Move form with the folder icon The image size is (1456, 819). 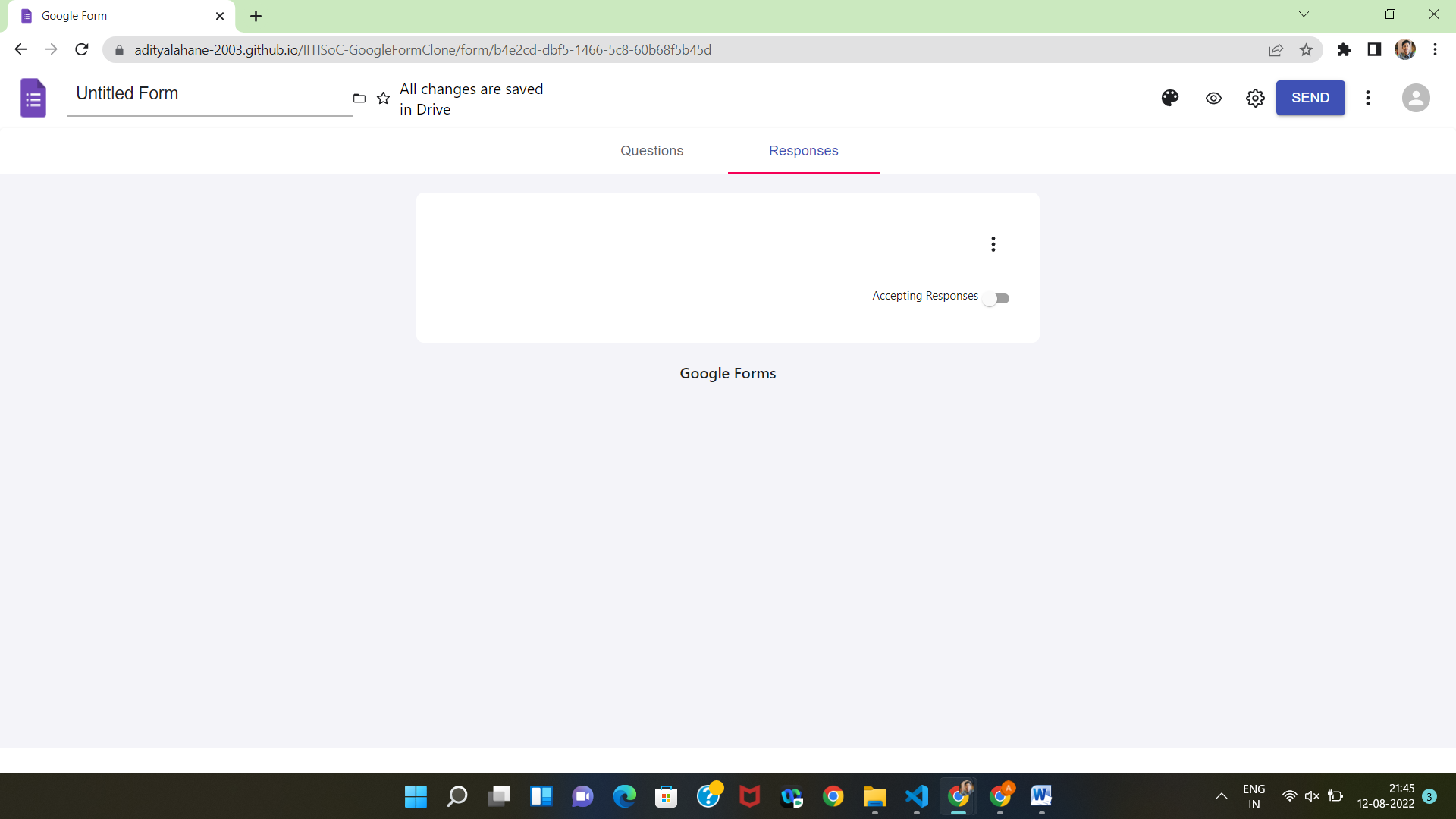pos(359,98)
